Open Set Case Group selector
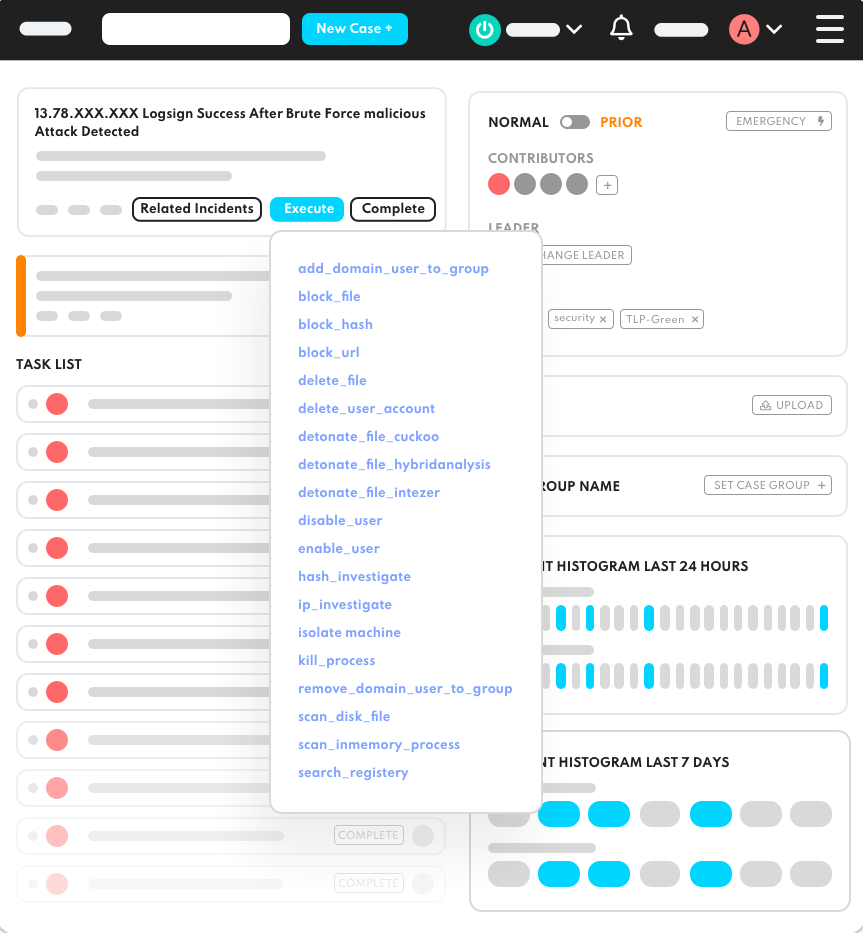Image resolution: width=863 pixels, height=933 pixels. point(768,485)
